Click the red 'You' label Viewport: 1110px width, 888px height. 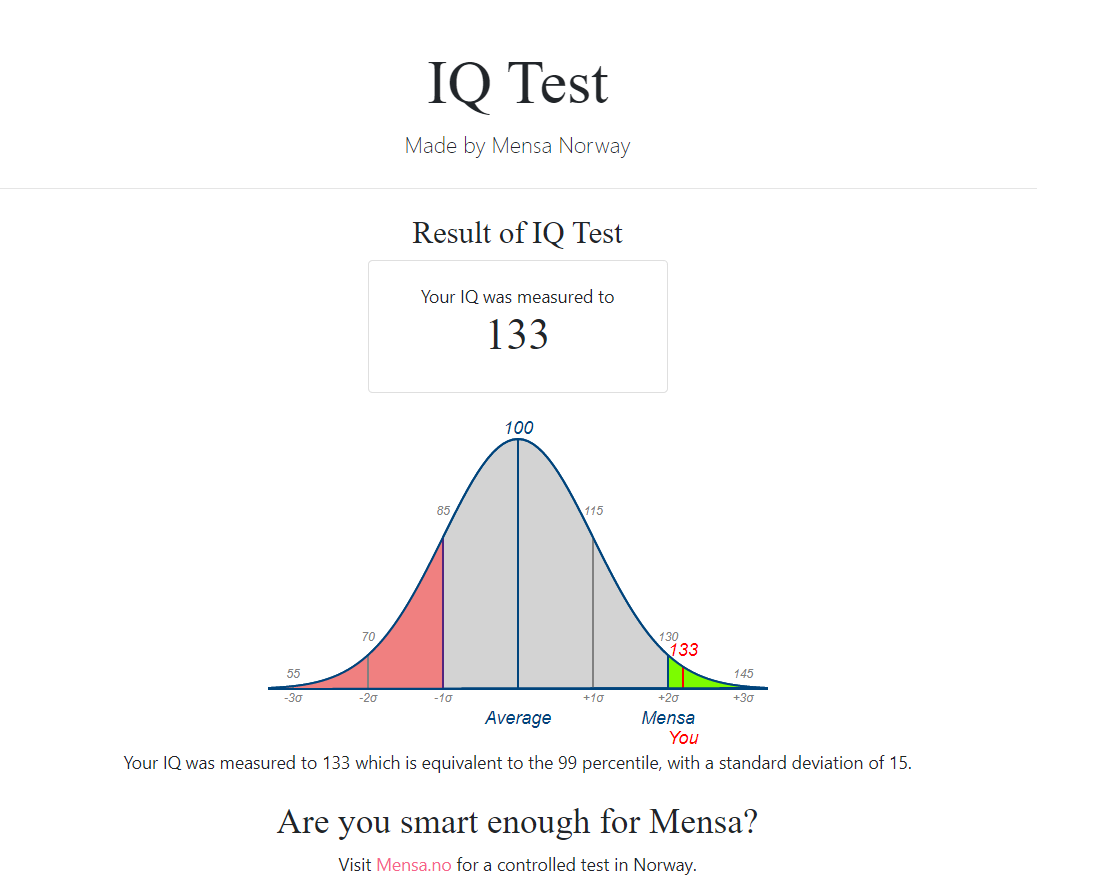(684, 738)
